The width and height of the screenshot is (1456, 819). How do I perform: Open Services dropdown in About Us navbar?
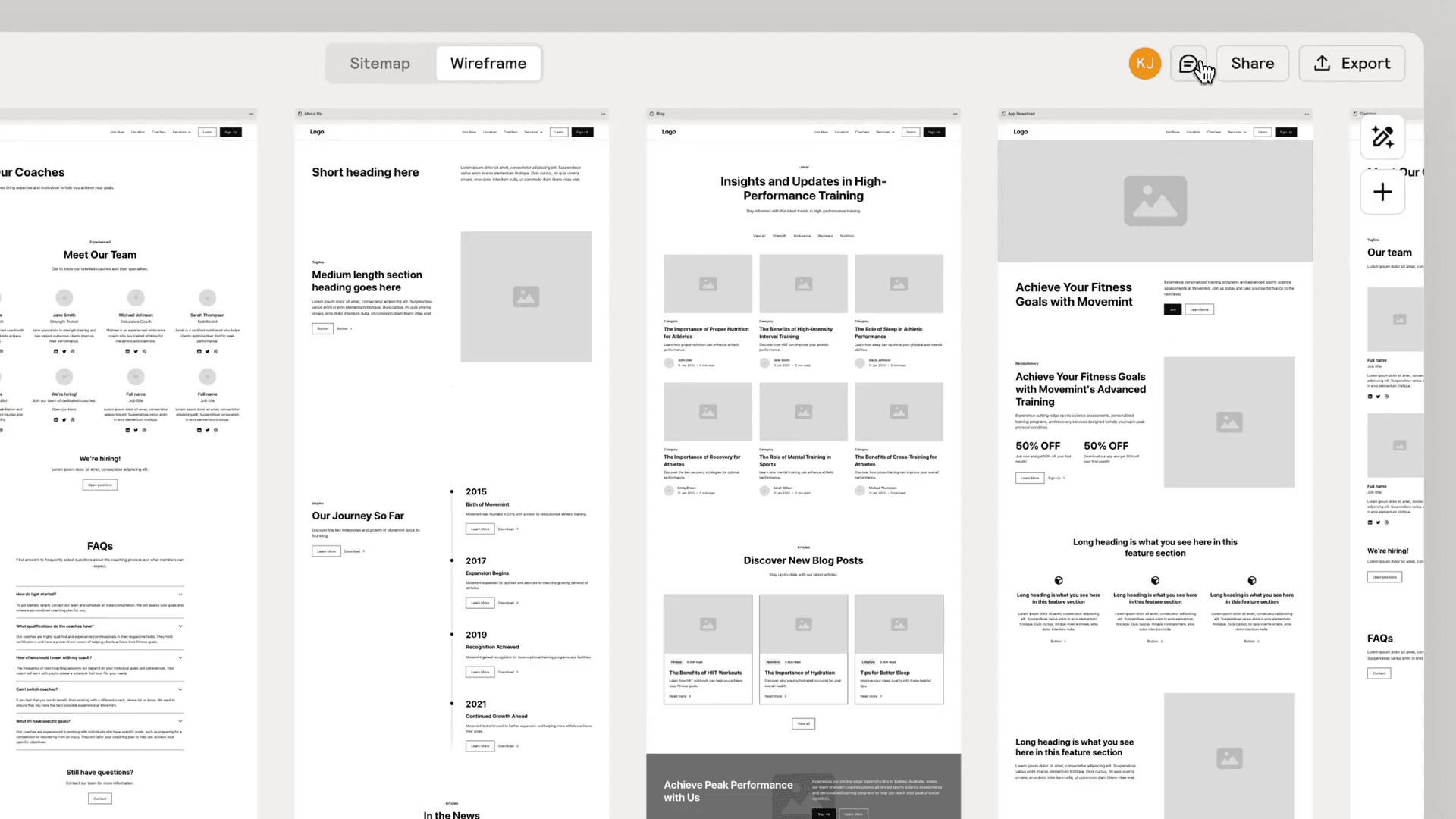coord(533,132)
